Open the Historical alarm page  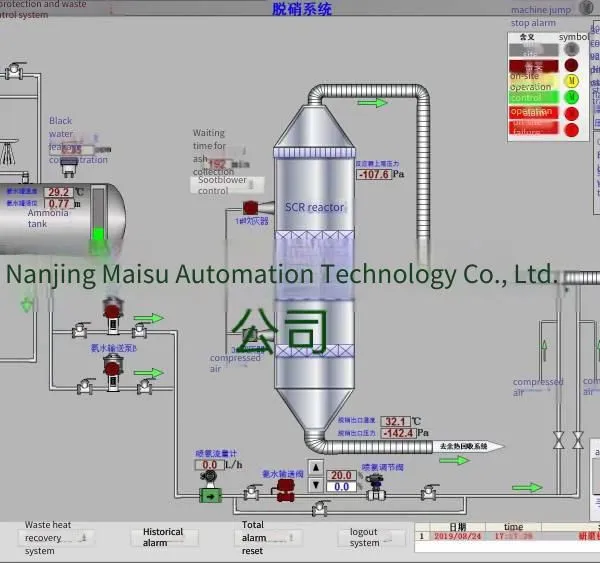(165, 538)
